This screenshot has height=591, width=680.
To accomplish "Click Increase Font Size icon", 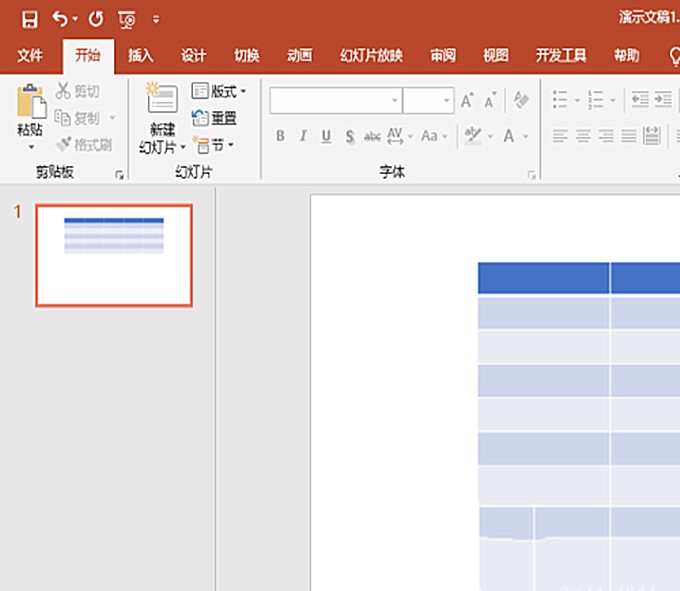I will pyautogui.click(x=468, y=100).
